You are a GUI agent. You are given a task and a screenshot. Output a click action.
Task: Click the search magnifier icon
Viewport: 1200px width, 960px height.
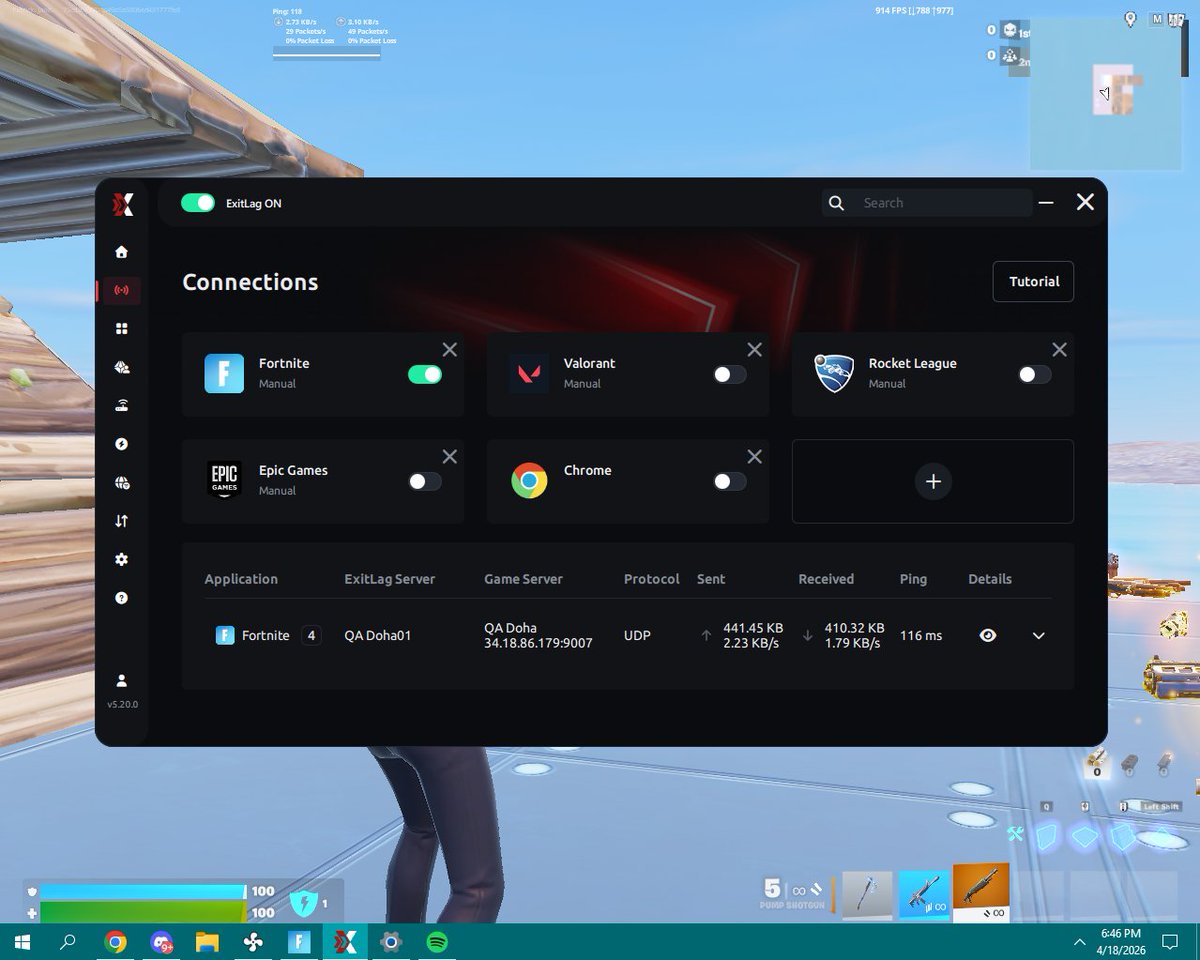837,203
